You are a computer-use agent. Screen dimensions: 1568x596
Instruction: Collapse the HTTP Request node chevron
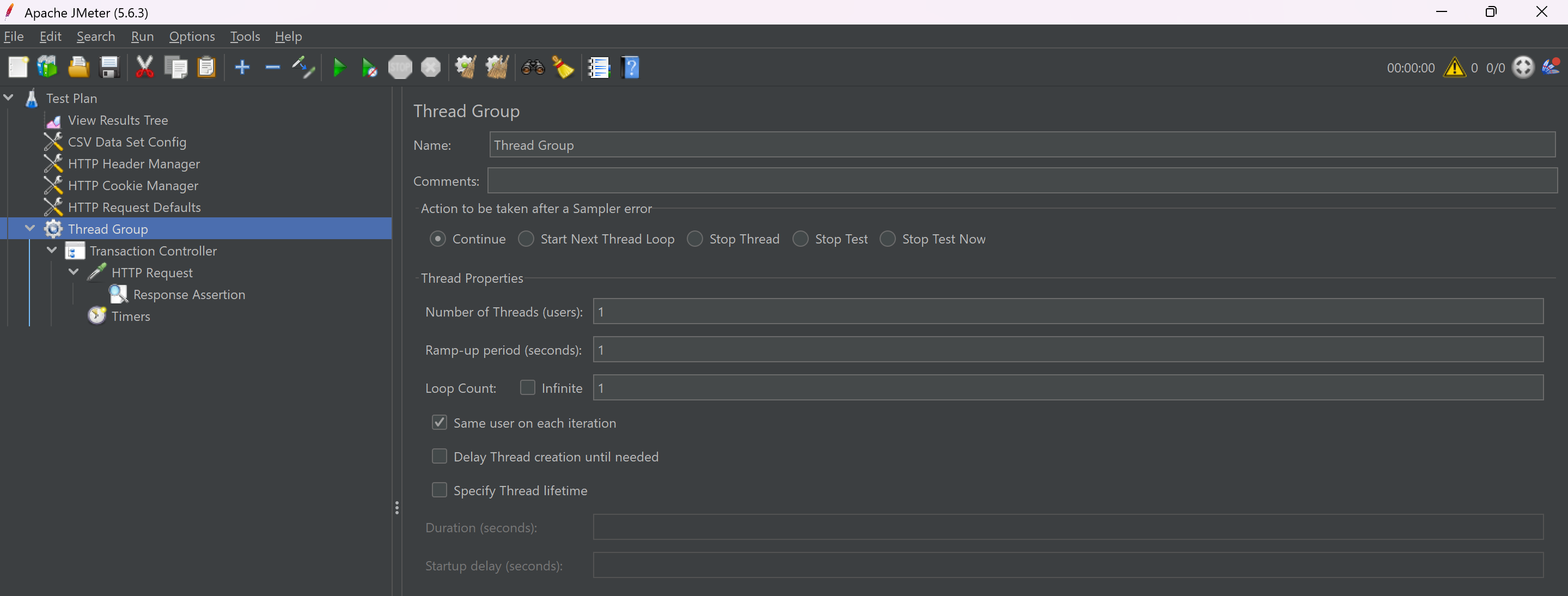click(74, 272)
